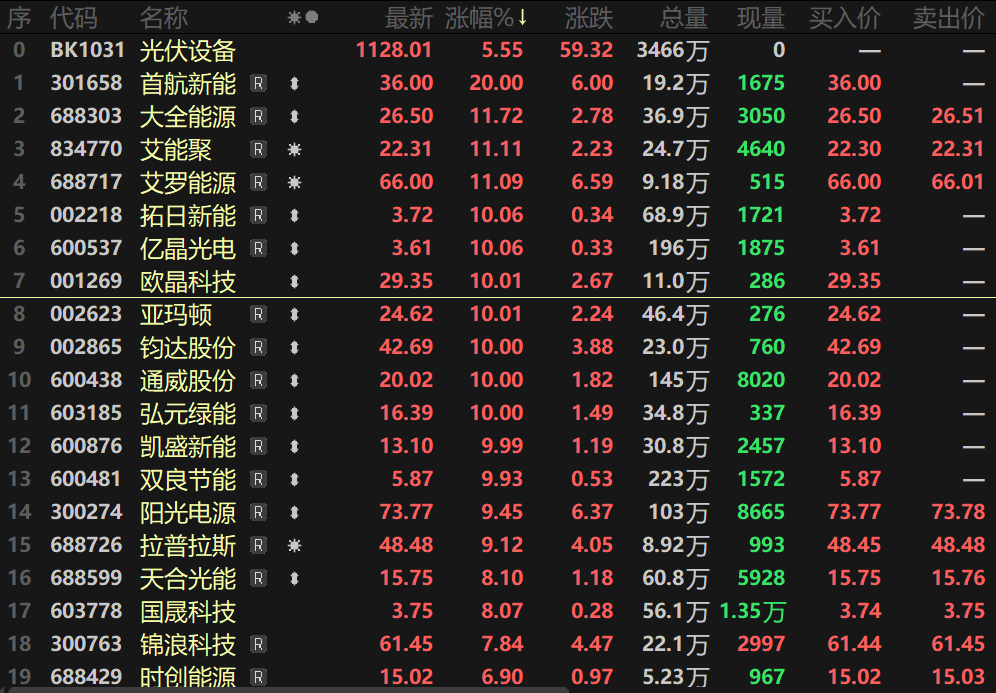Click the up-down marker icon for 天合光能
Screen dimensions: 996x693
[x=294, y=579]
